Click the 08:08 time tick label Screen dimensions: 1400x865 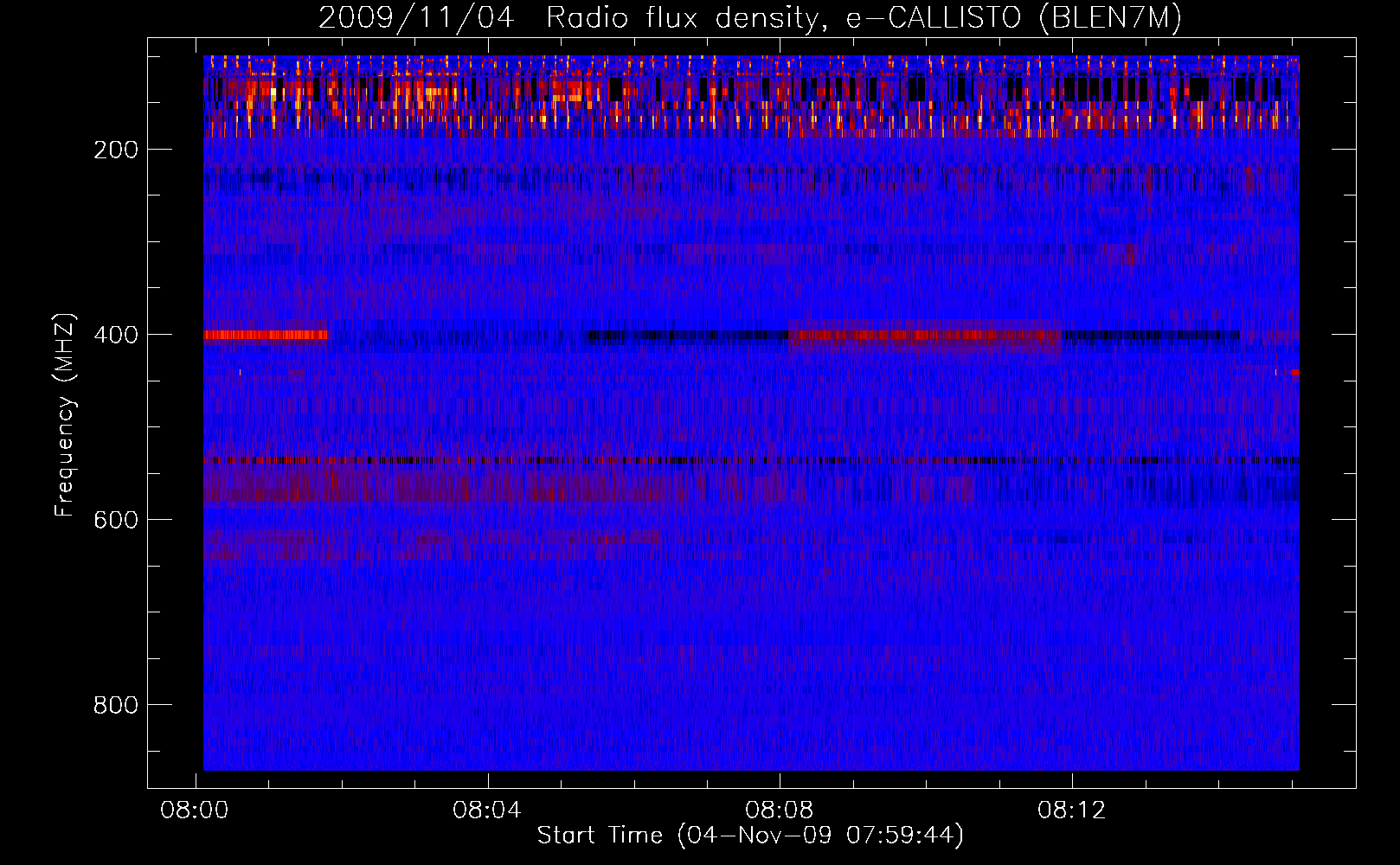[780, 811]
